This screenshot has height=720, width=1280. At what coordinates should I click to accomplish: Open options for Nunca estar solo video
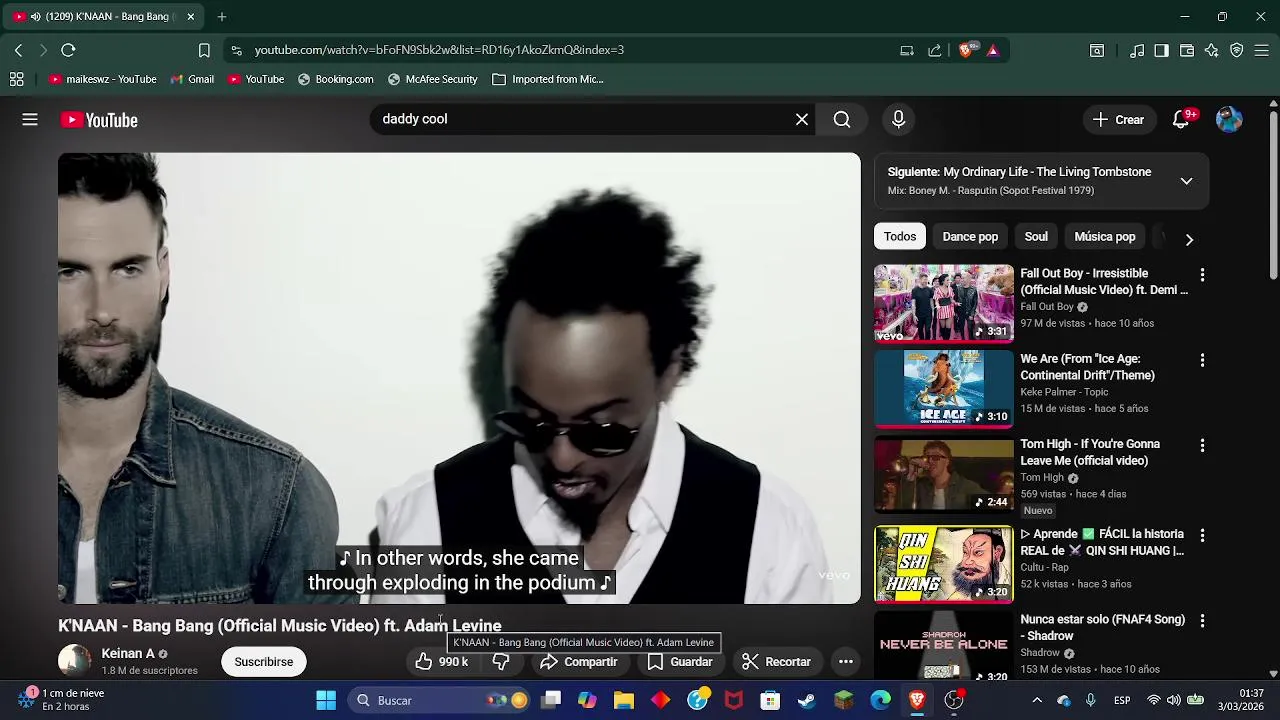[x=1202, y=621]
